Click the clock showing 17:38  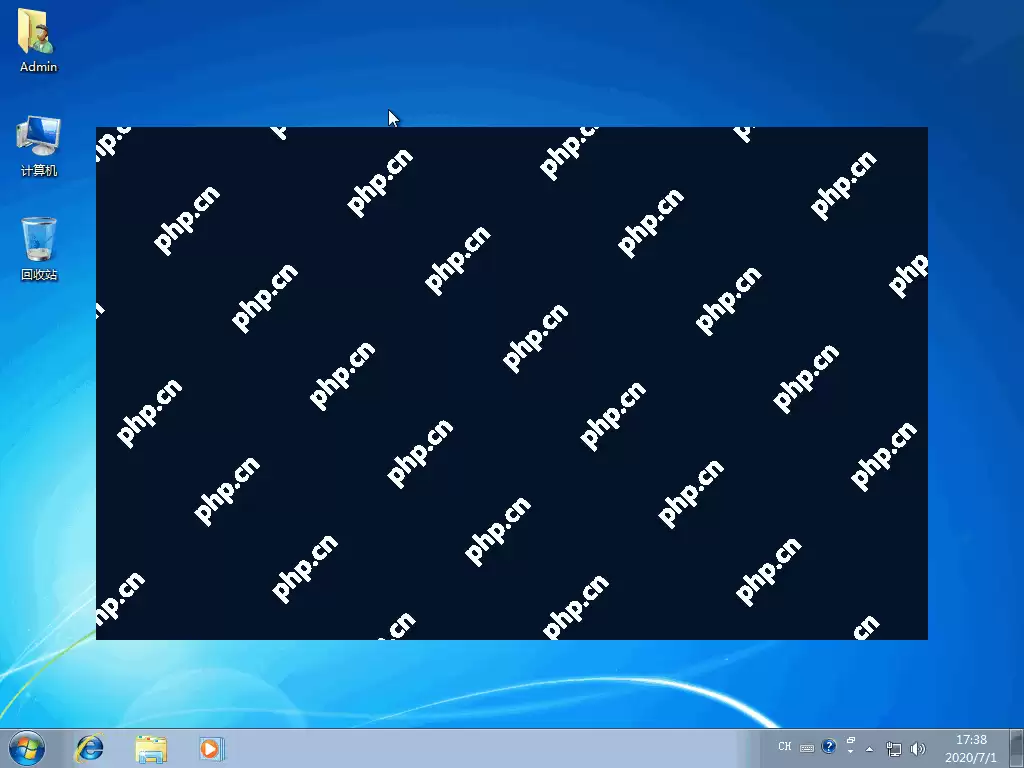[969, 740]
